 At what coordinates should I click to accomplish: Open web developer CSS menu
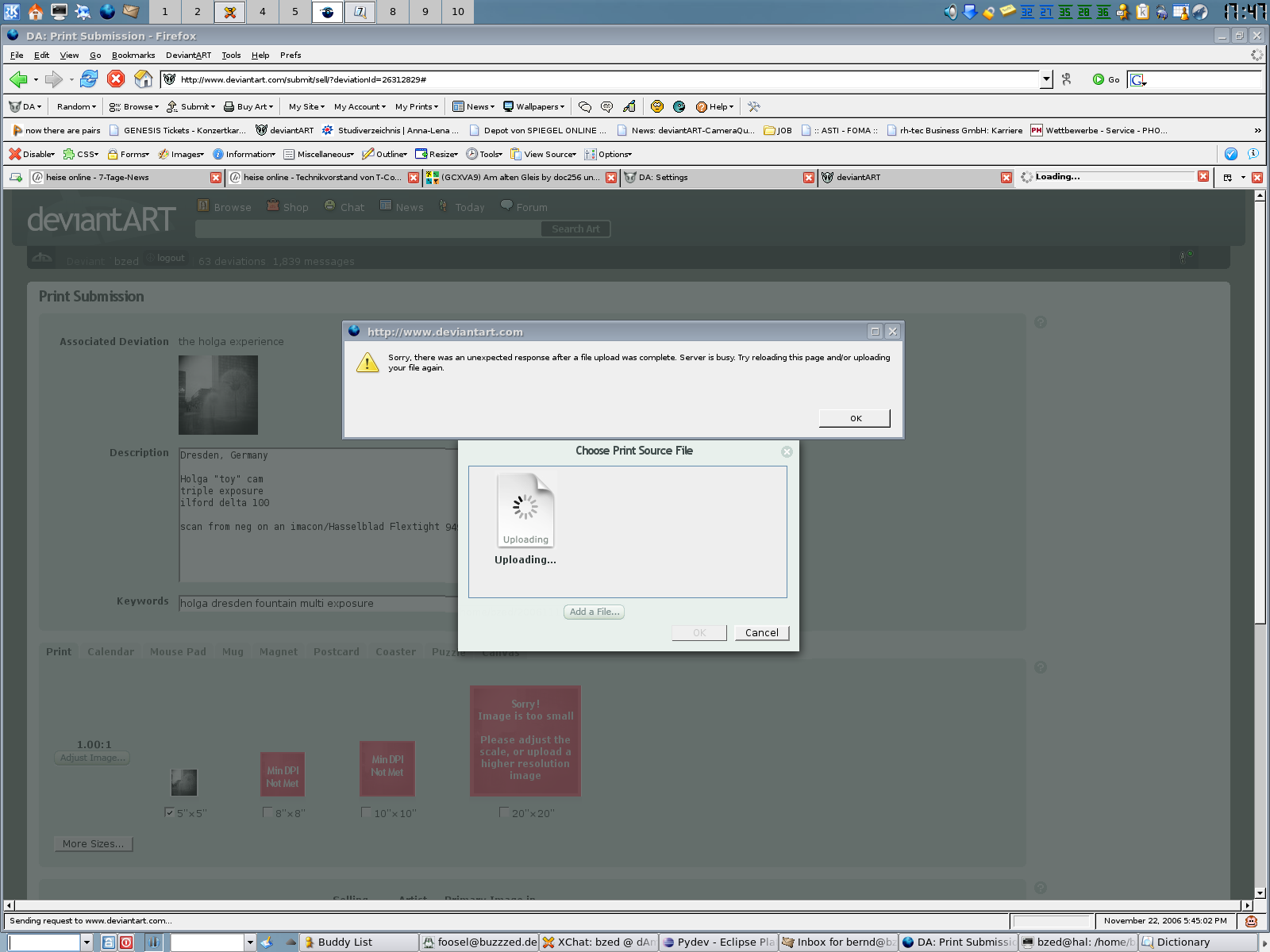[x=81, y=154]
